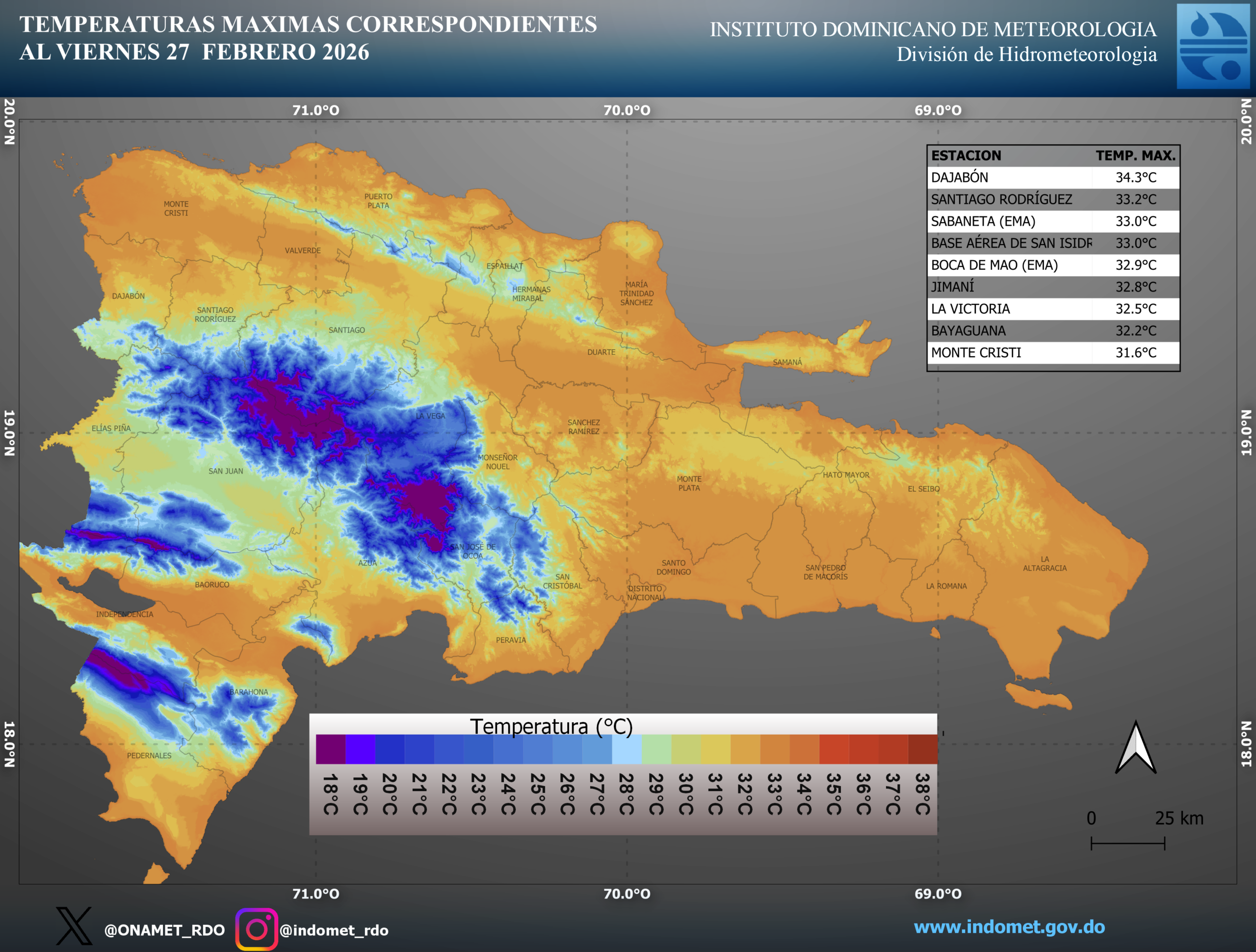Click the 19°C violet legend swatch

[x=360, y=749]
